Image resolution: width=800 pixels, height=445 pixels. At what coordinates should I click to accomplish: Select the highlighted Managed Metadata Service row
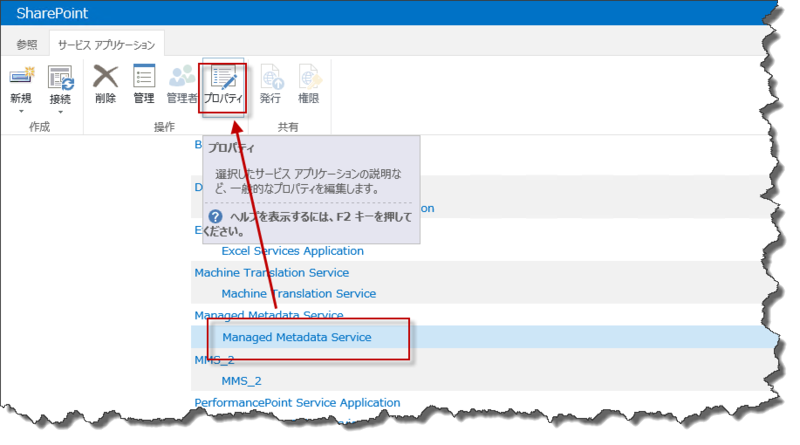point(484,337)
